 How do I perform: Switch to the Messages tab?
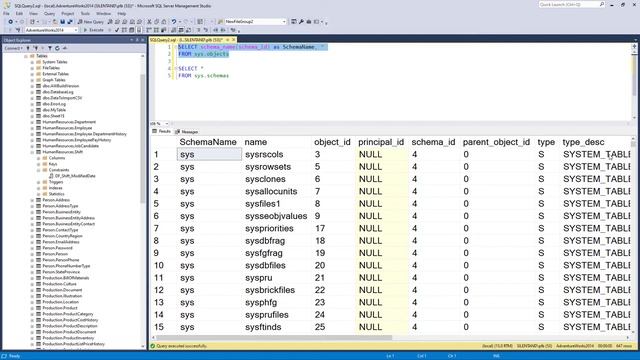(x=187, y=131)
